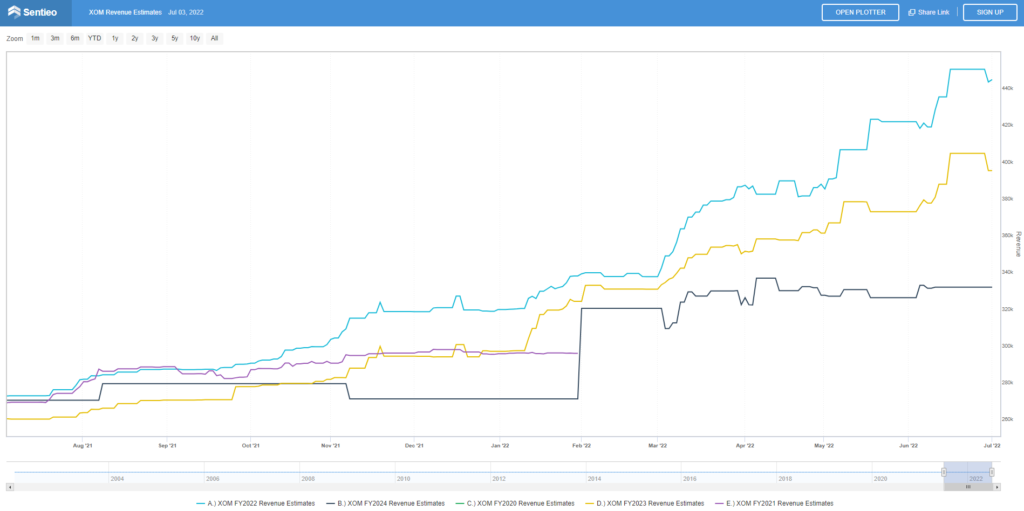
Task: Choose the 1y zoom range
Action: (115, 39)
